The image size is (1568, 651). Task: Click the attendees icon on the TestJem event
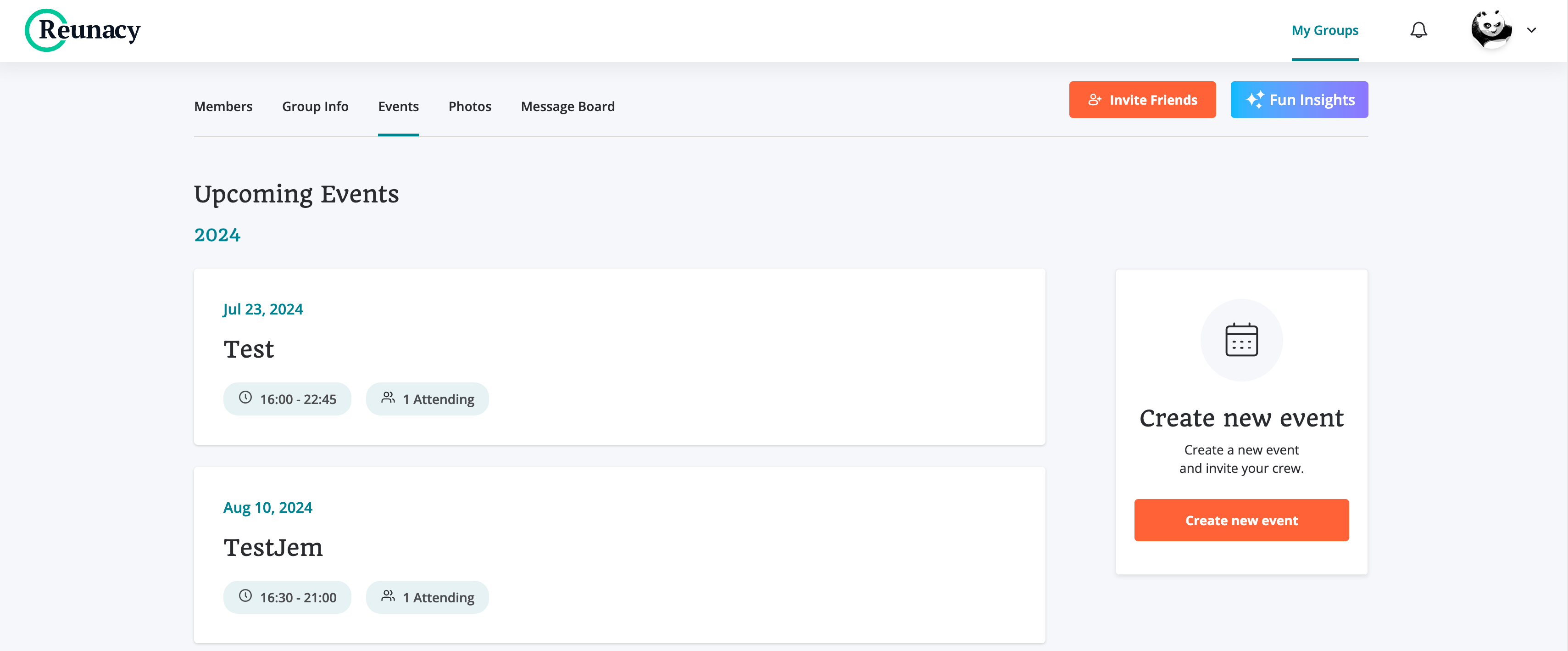(388, 596)
